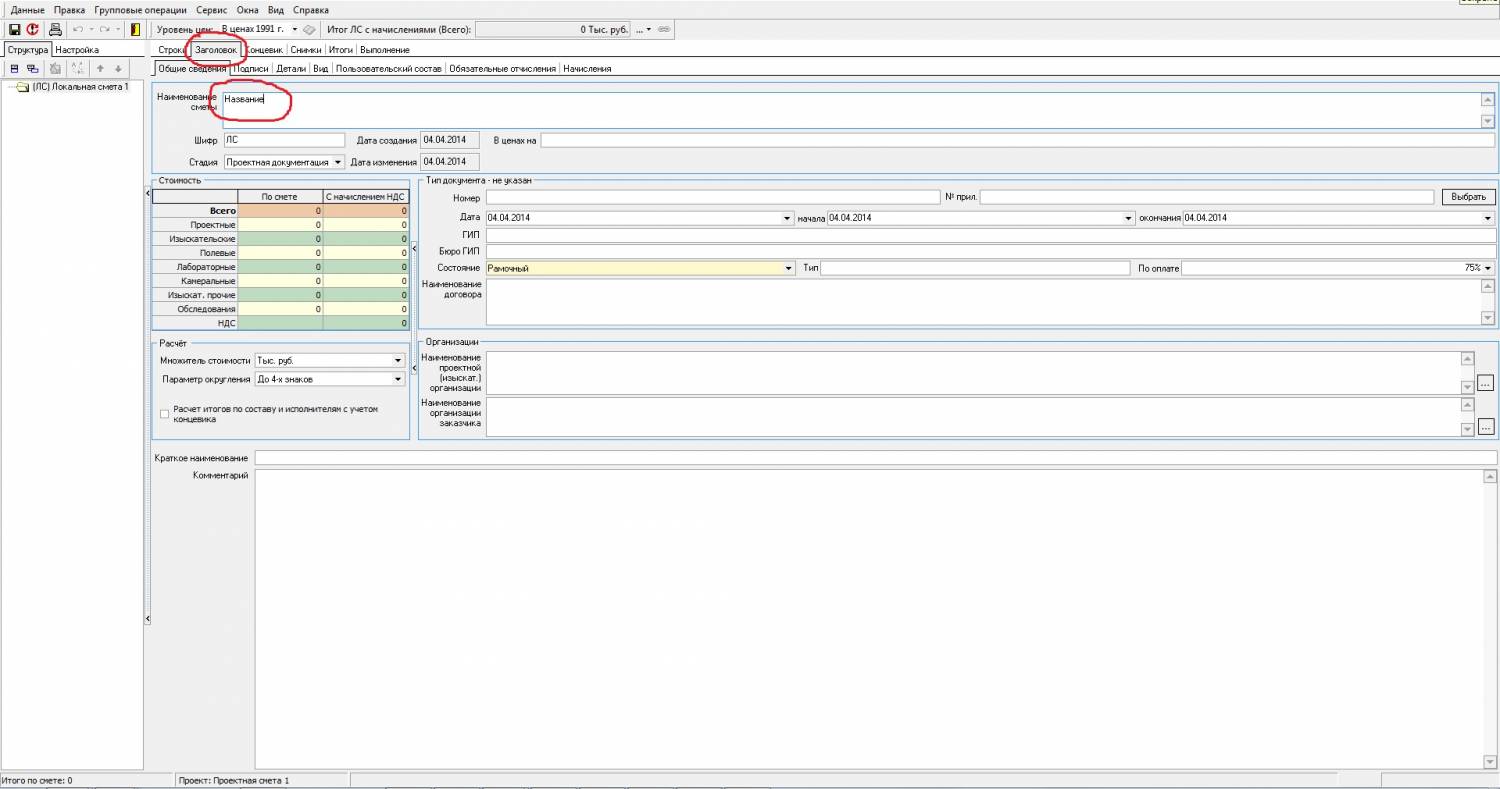Click the link chain icon beside total field
The width and height of the screenshot is (1500, 789).
pos(663,30)
